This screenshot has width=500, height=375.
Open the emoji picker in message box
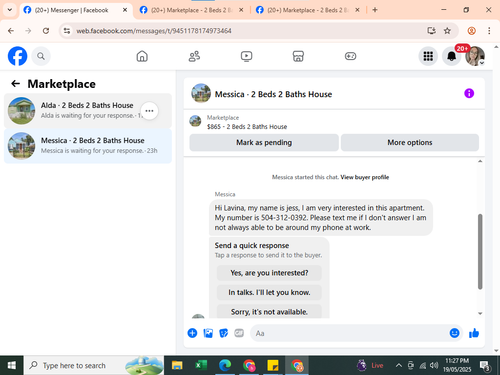pyautogui.click(x=454, y=333)
